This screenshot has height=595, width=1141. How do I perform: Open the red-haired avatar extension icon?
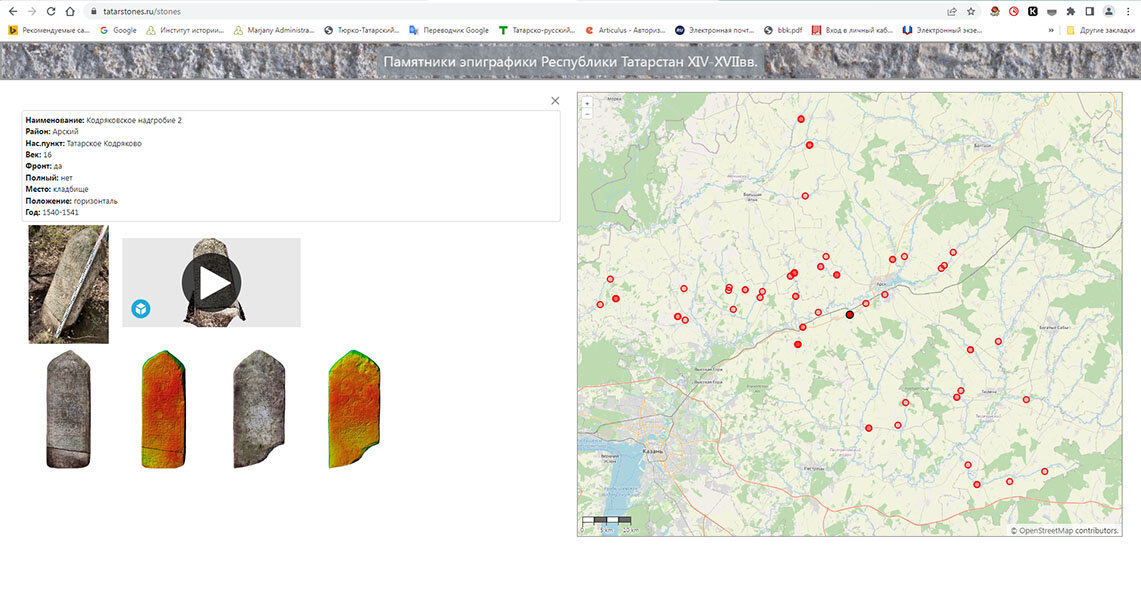point(995,12)
